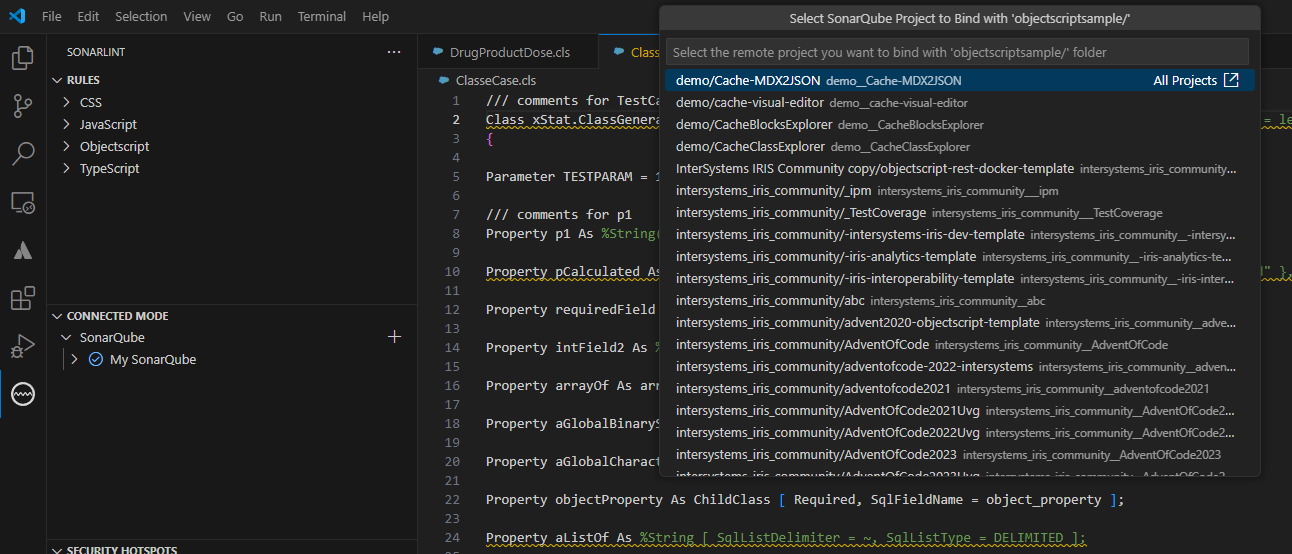The width and height of the screenshot is (1292, 554).
Task: Open the View menu
Action: (x=197, y=16)
